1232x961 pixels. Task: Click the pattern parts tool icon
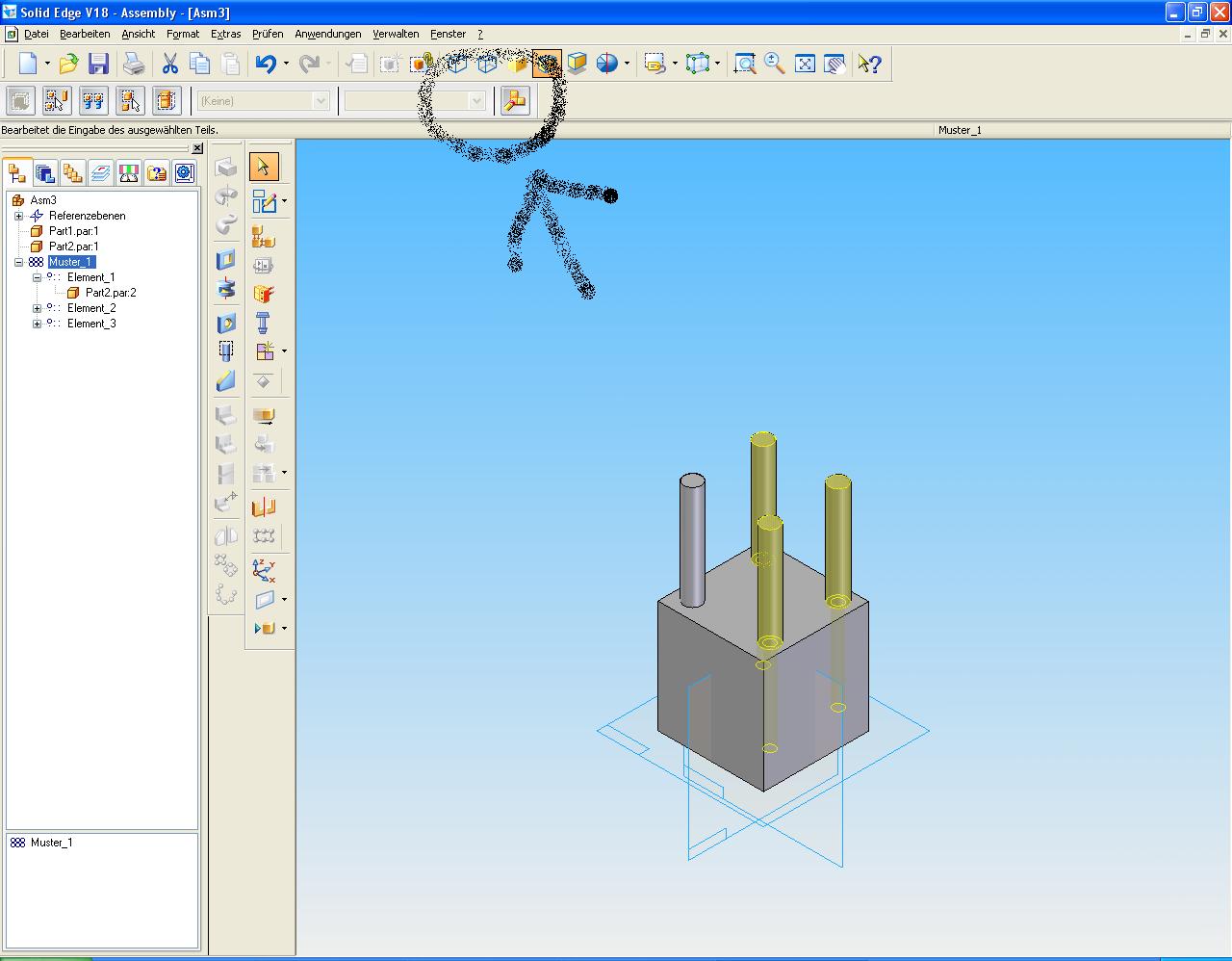264,535
